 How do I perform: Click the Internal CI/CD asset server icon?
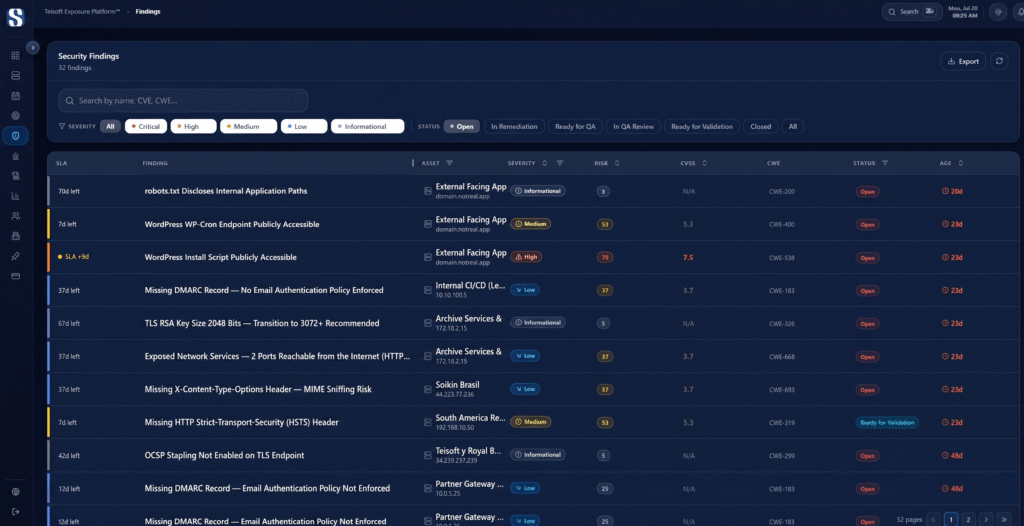pyautogui.click(x=428, y=290)
